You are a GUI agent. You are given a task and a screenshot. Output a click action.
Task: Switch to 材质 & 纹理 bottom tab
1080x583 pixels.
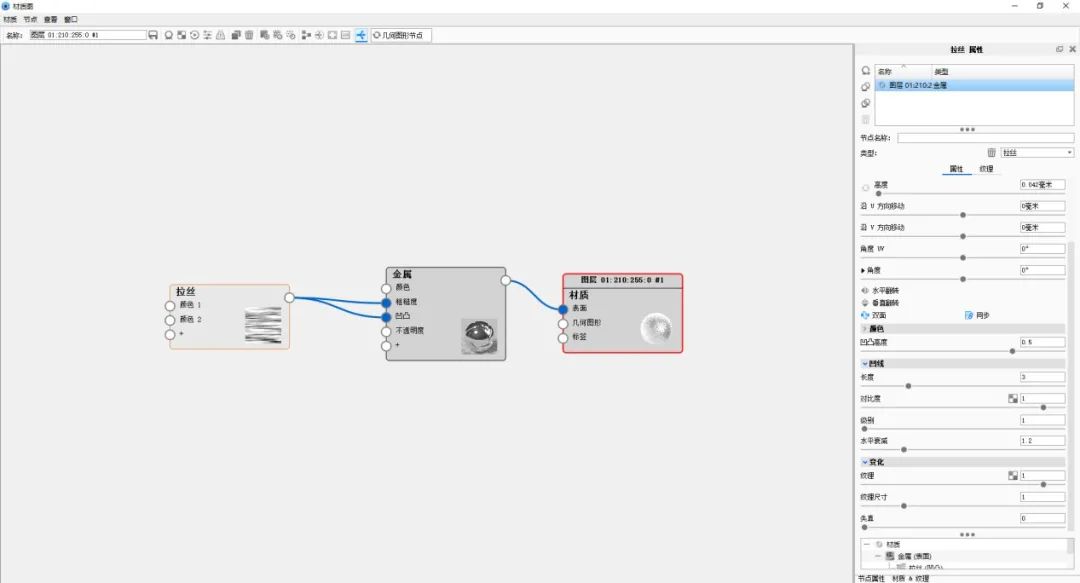point(911,578)
